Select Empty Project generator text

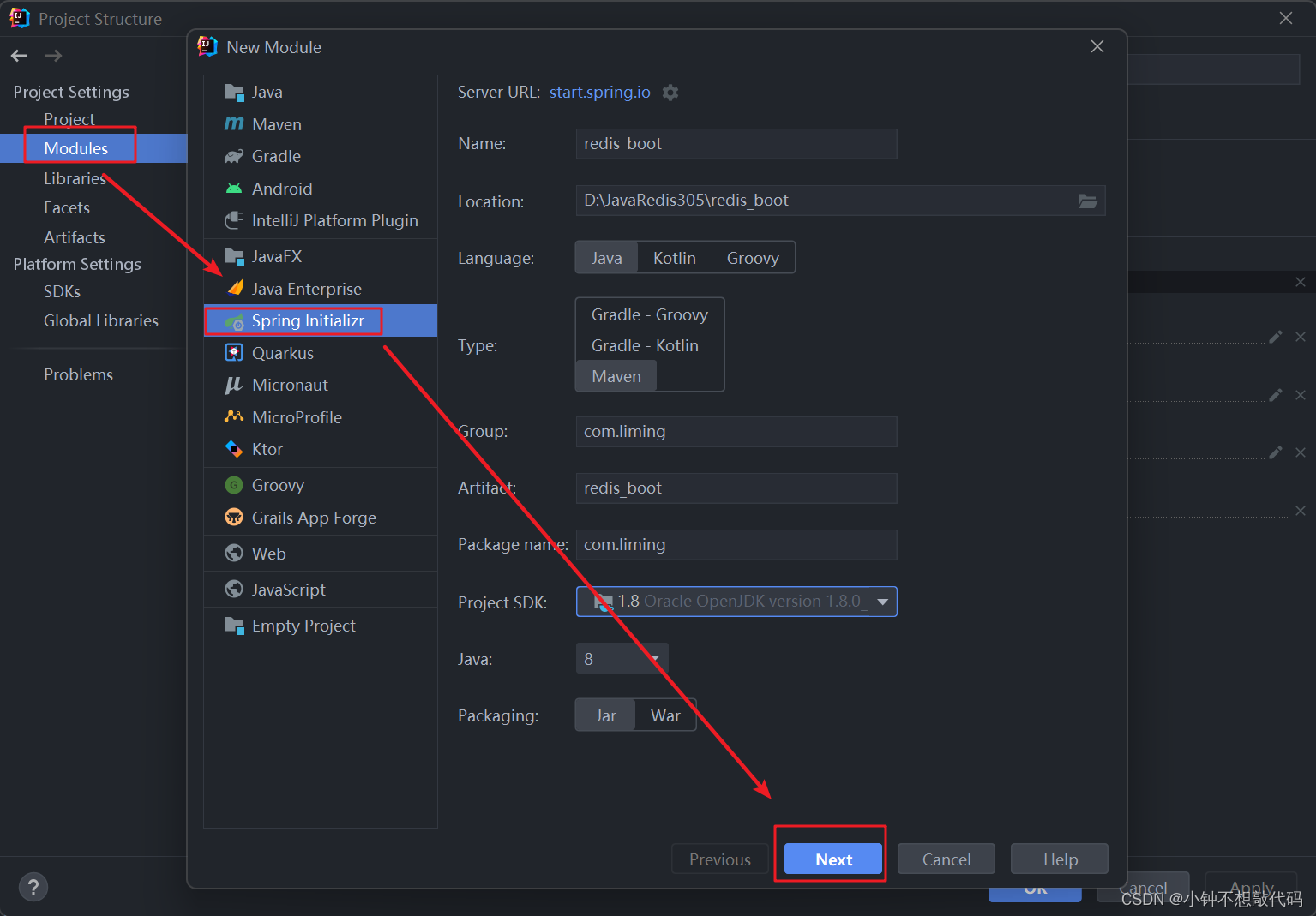(x=303, y=626)
